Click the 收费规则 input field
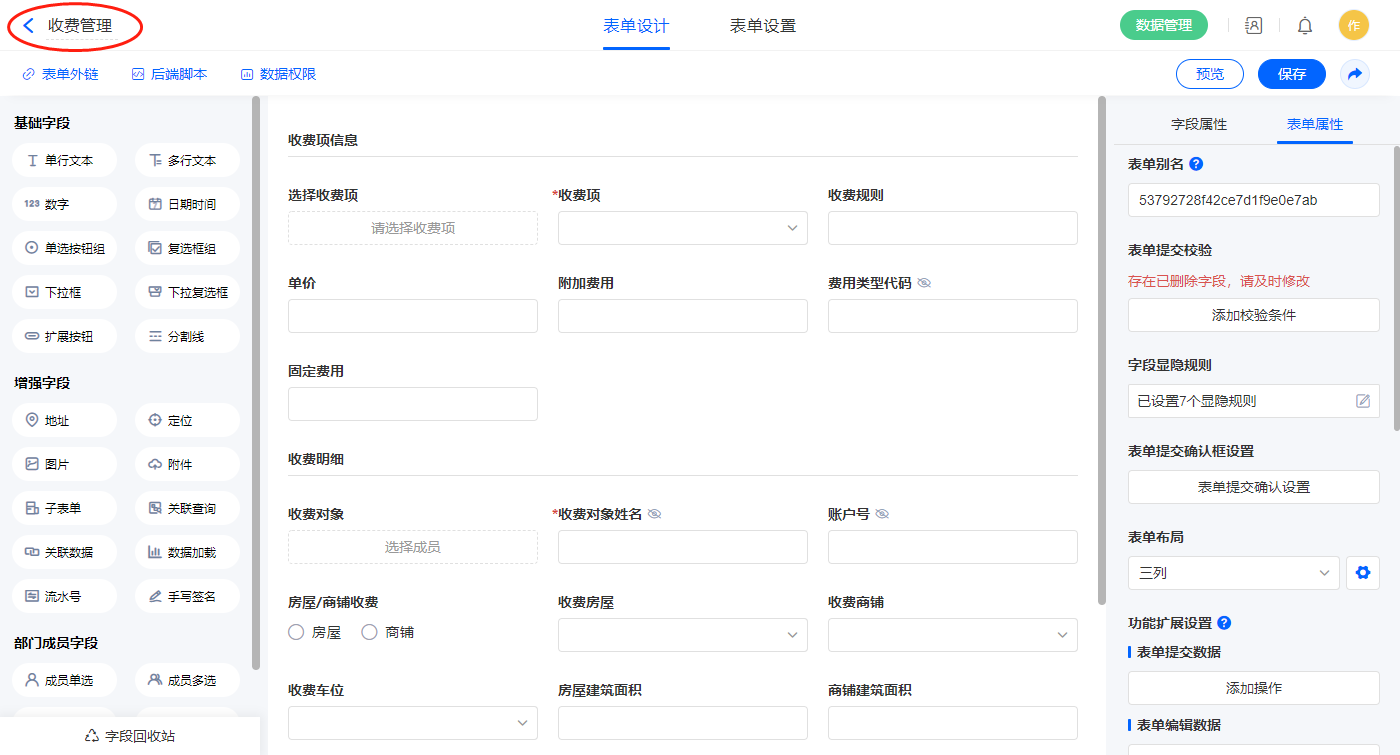 pos(953,228)
